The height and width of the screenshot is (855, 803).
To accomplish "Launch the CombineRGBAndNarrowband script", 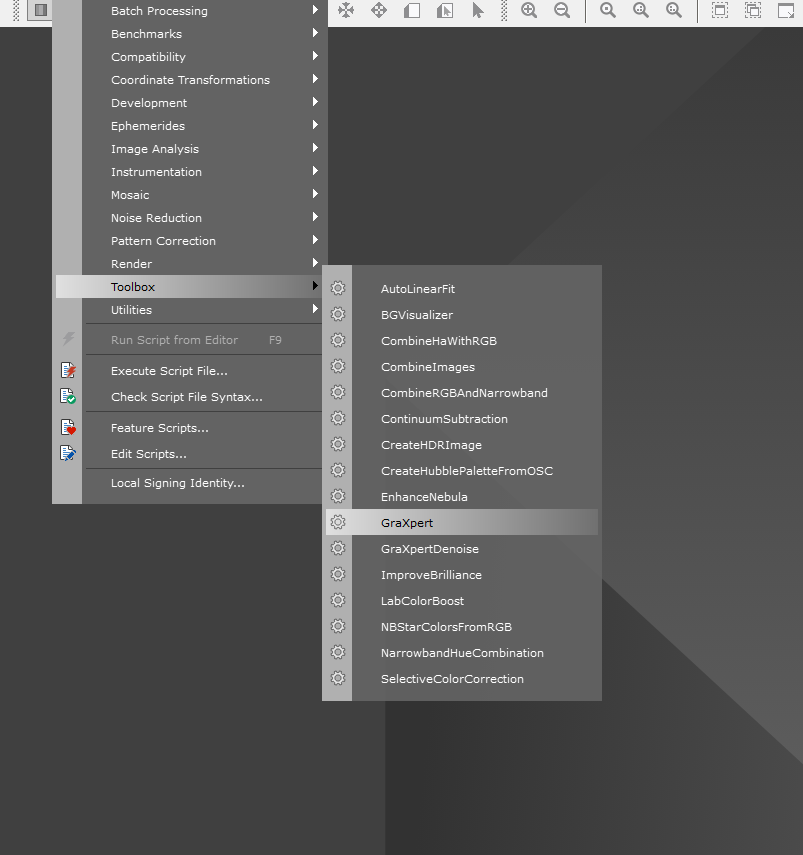I will click(x=462, y=393).
